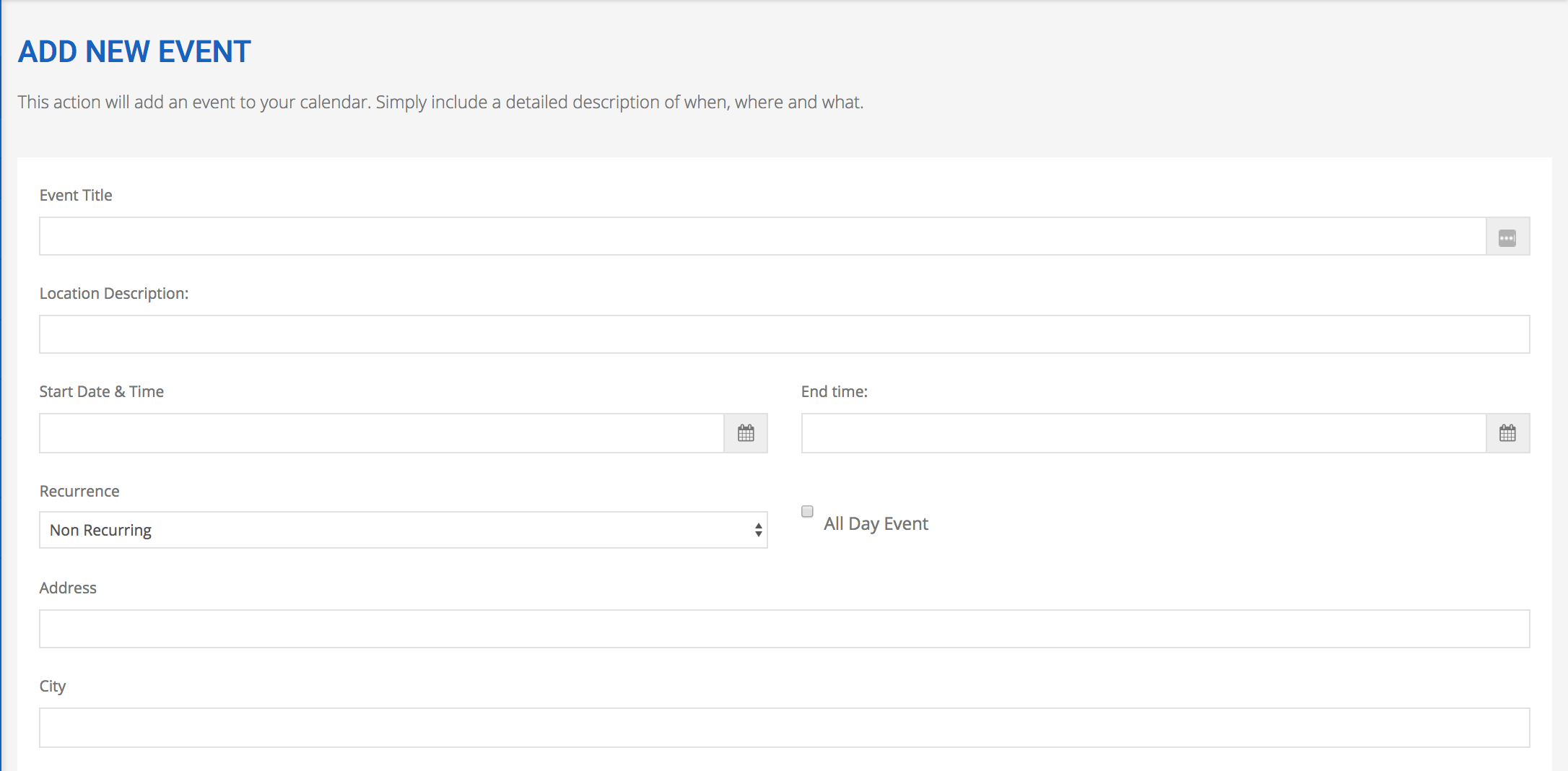Click the End time: label
The image size is (1568, 771).
[x=835, y=391]
